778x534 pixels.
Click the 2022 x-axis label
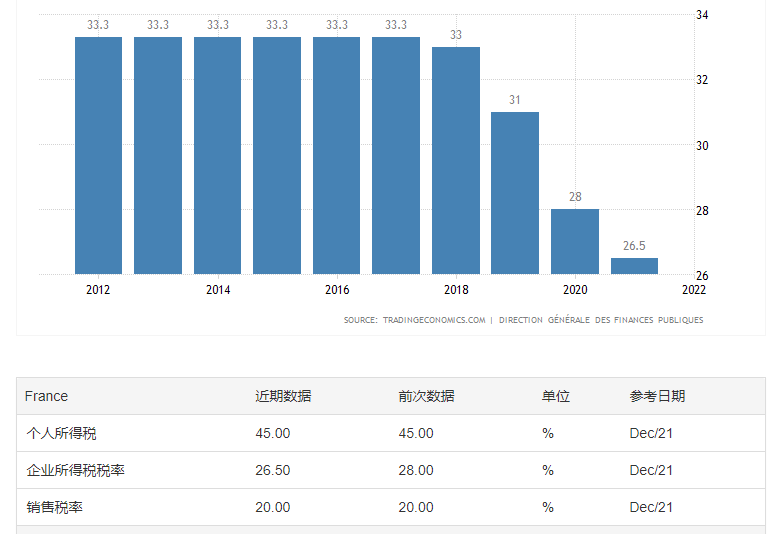click(693, 290)
